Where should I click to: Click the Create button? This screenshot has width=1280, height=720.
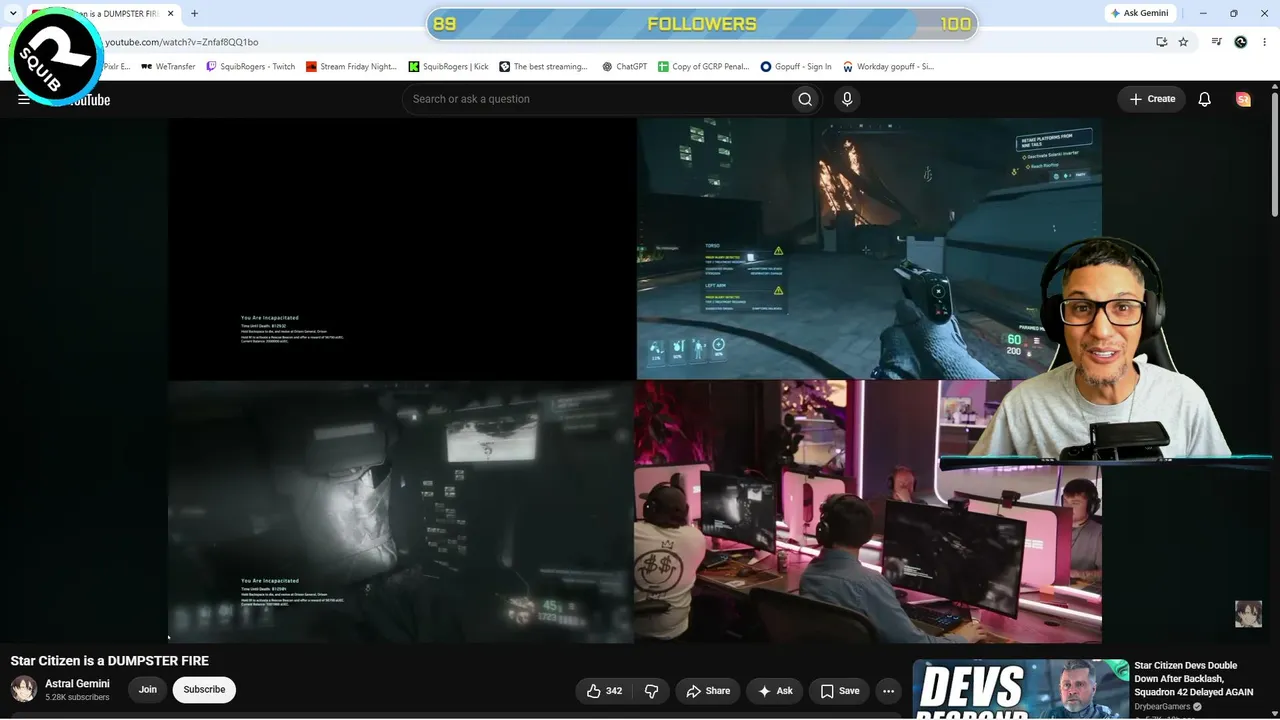(x=1152, y=99)
